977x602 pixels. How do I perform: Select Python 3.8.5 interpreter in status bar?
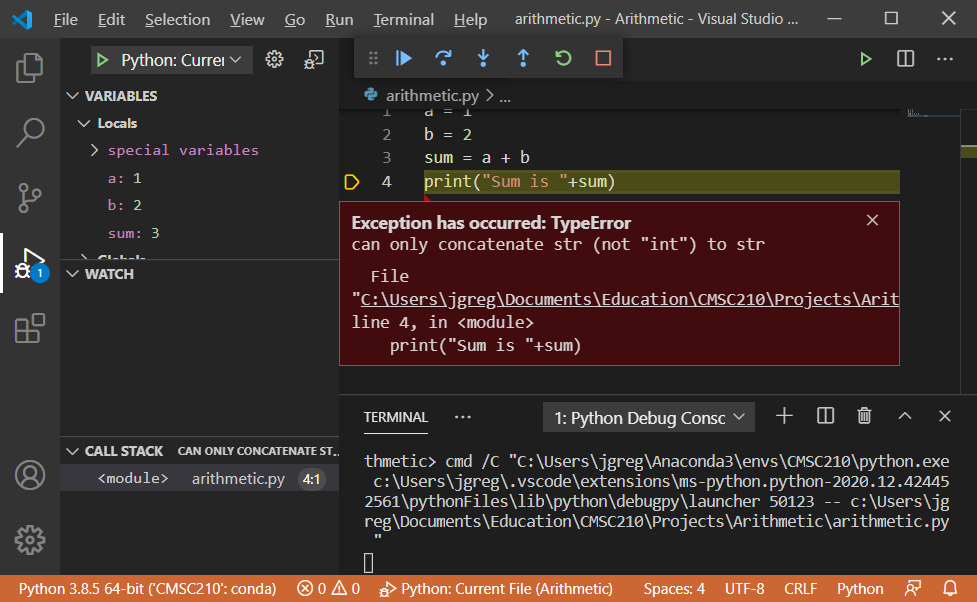[x=147, y=589]
